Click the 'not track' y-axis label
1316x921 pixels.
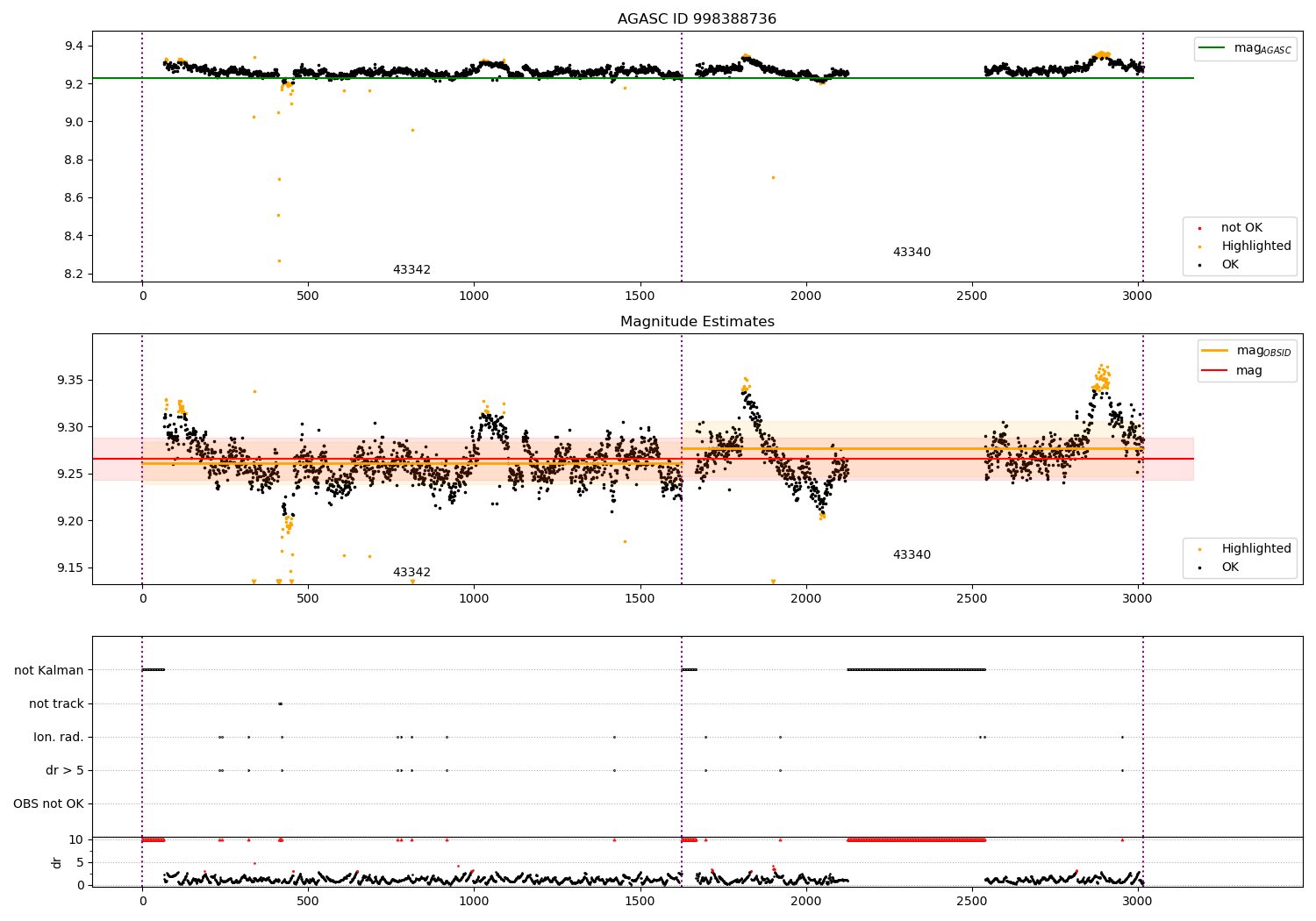pos(56,704)
